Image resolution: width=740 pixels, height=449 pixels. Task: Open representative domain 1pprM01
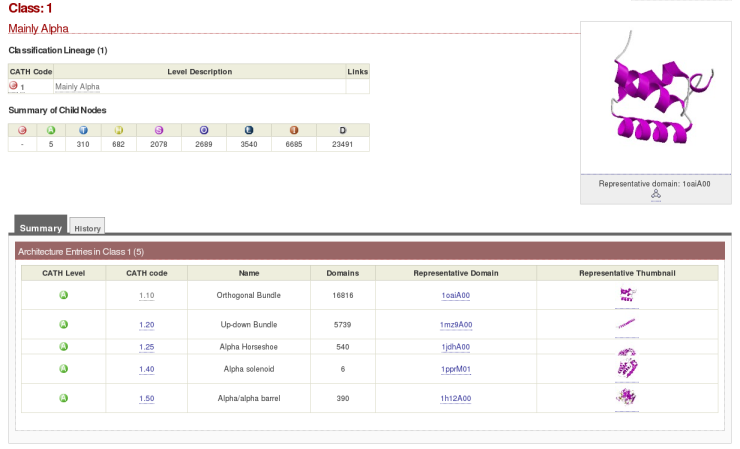[x=455, y=369]
